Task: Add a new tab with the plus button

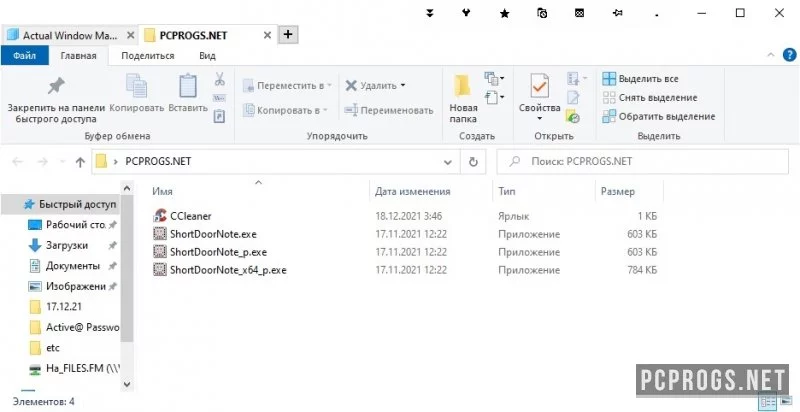Action: [x=288, y=35]
